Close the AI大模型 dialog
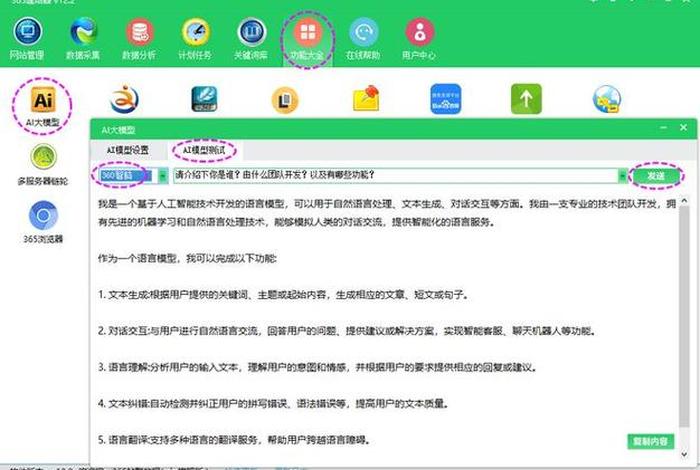Image resolution: width=700 pixels, height=470 pixels. [683, 128]
